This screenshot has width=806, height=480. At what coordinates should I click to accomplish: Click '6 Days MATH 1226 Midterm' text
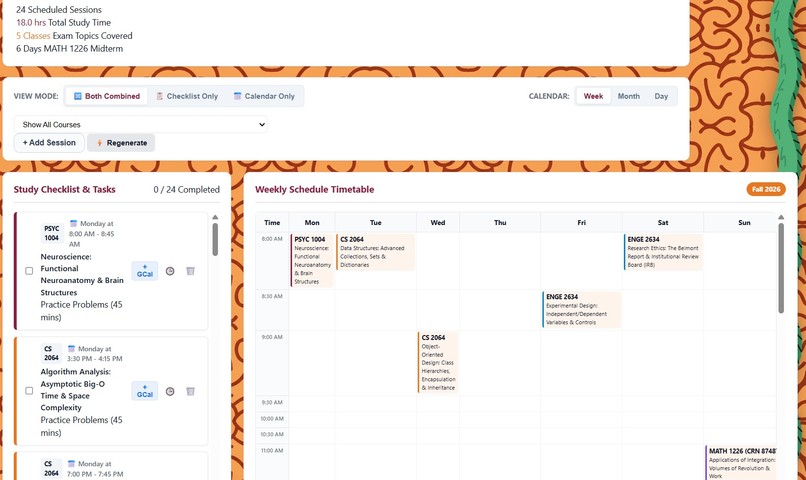(69, 49)
